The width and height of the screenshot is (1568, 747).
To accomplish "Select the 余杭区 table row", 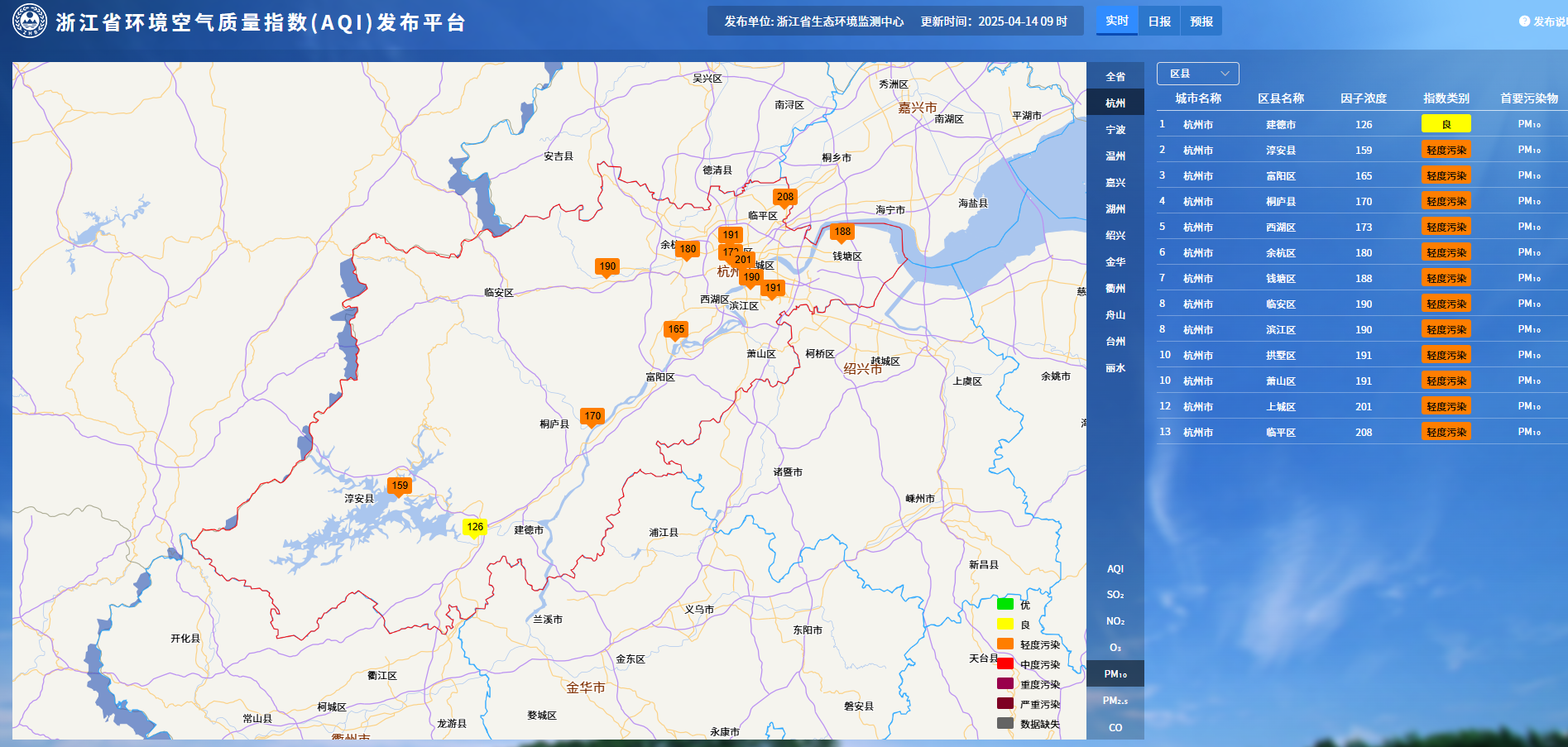I will click(1362, 252).
